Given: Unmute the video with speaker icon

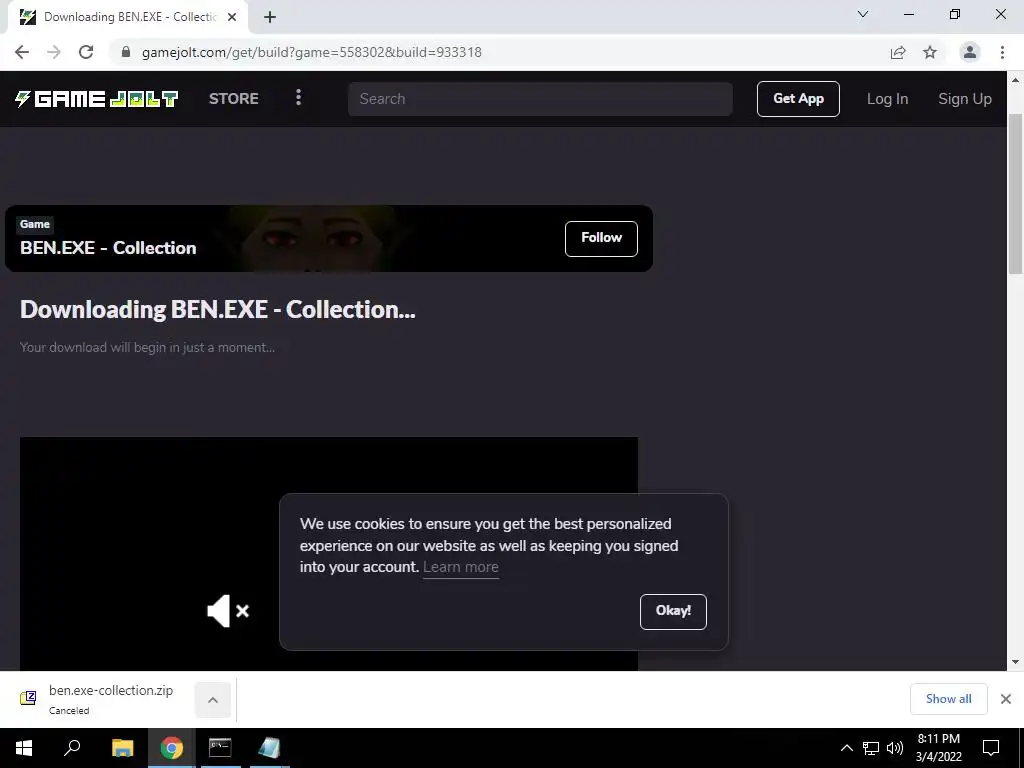Looking at the screenshot, I should 228,611.
